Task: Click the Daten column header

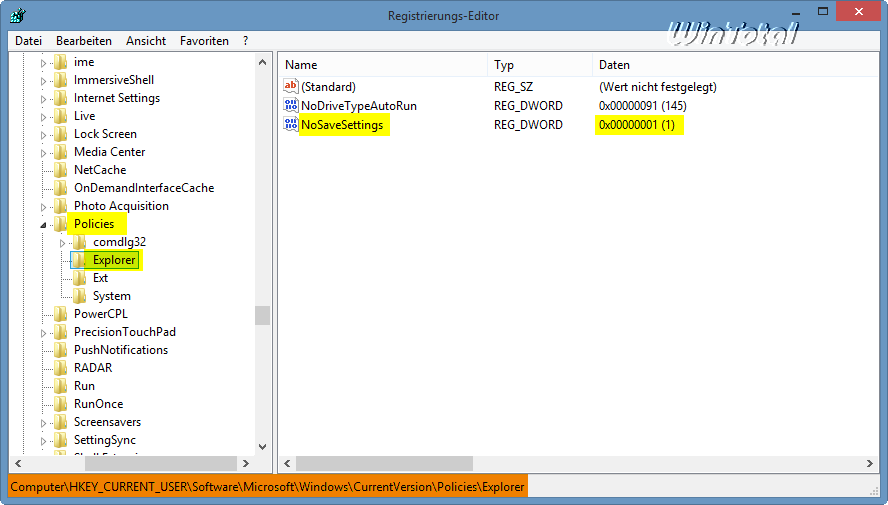Action: [x=736, y=65]
